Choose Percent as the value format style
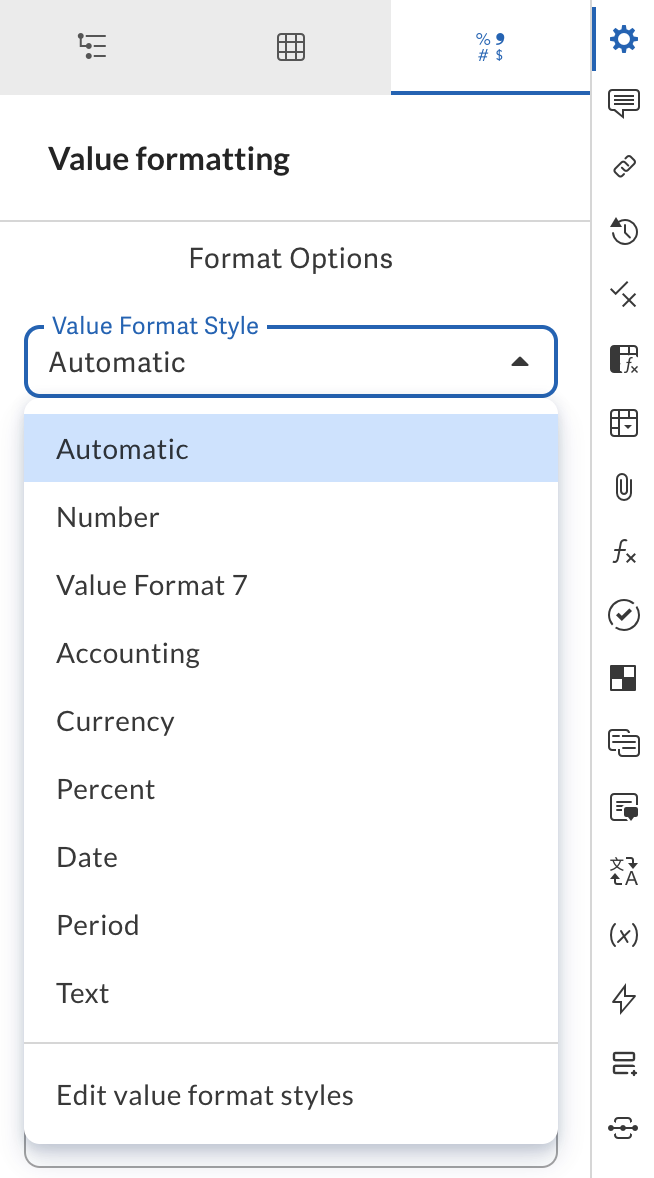The width and height of the screenshot is (654, 1178). pos(105,789)
